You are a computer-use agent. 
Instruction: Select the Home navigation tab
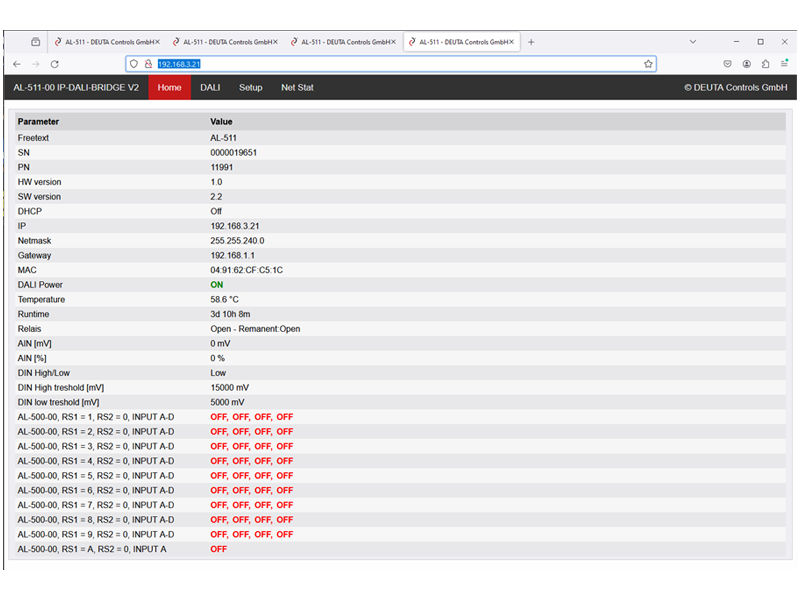tap(169, 88)
